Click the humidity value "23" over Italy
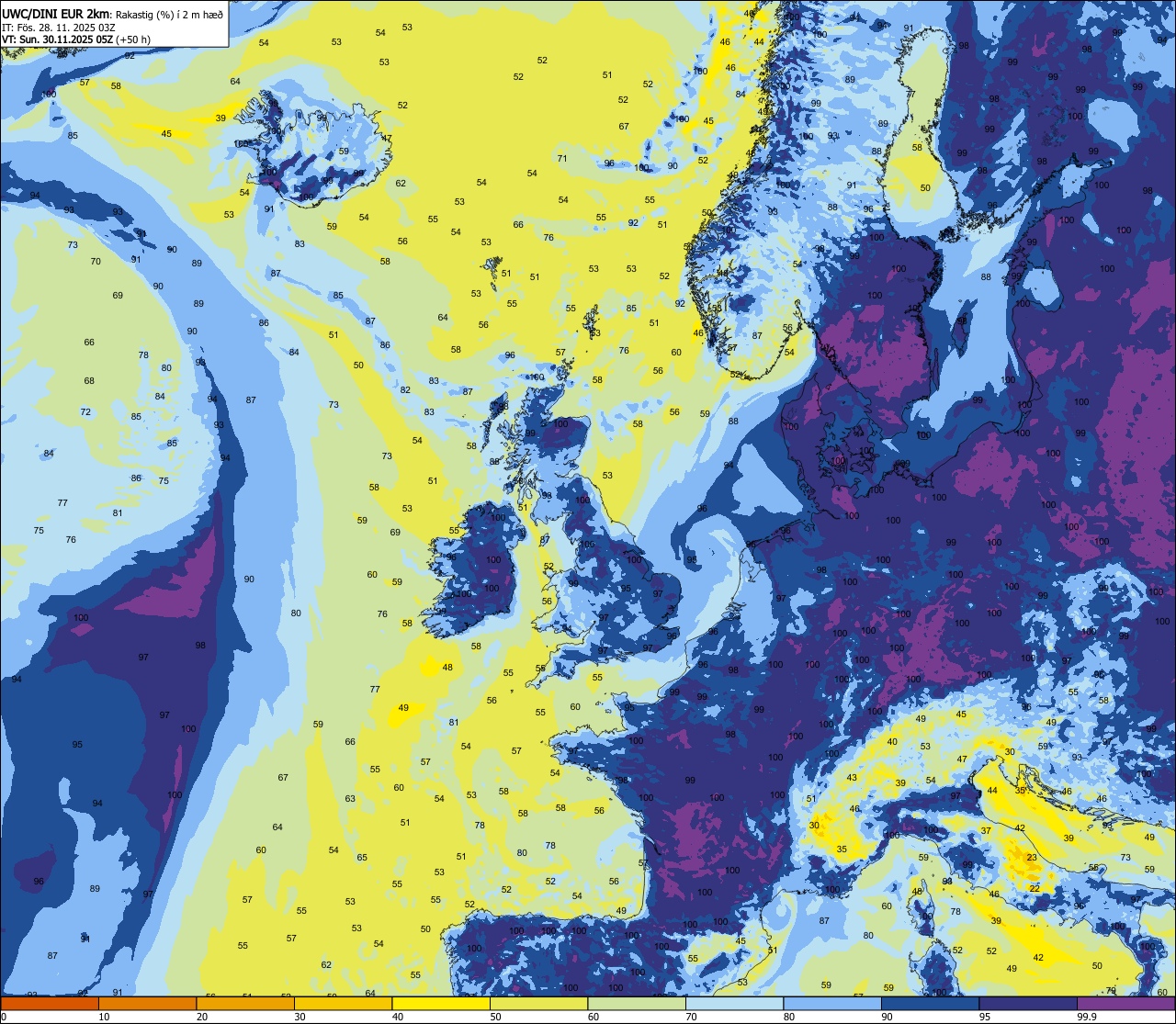Screen dimensions: 1176x1024 [1033, 858]
